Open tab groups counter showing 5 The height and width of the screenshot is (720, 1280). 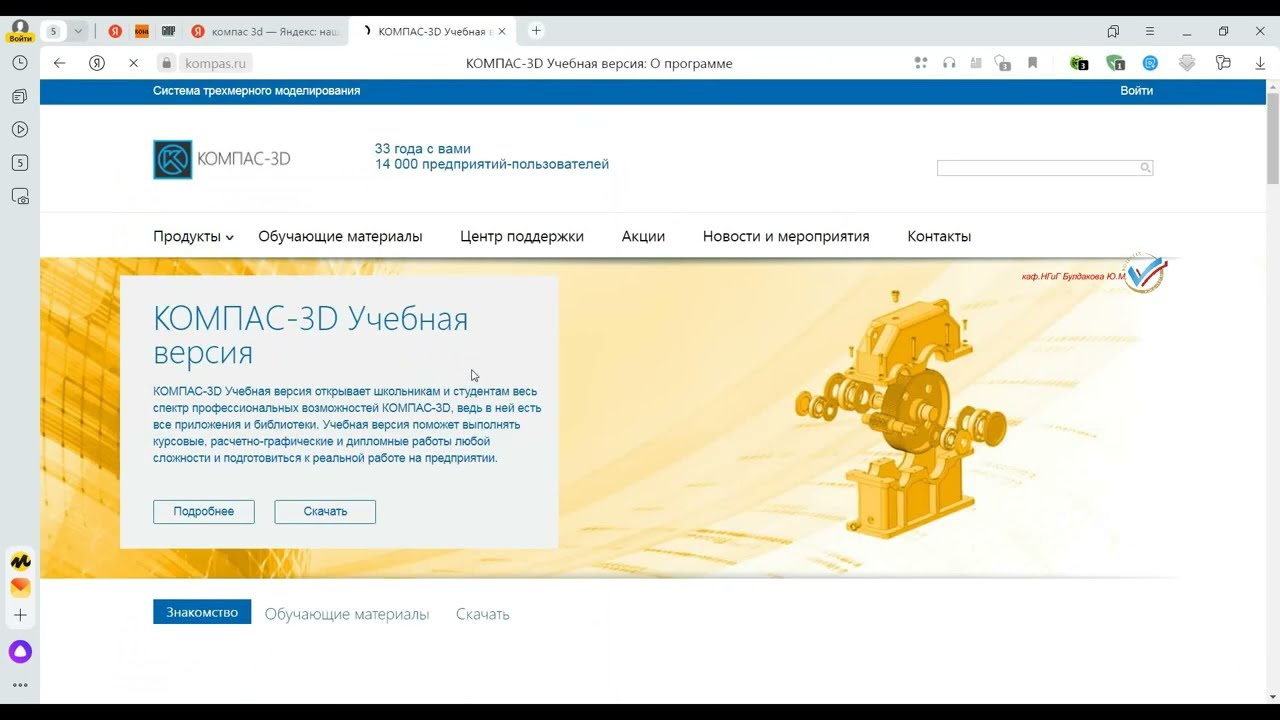(54, 31)
